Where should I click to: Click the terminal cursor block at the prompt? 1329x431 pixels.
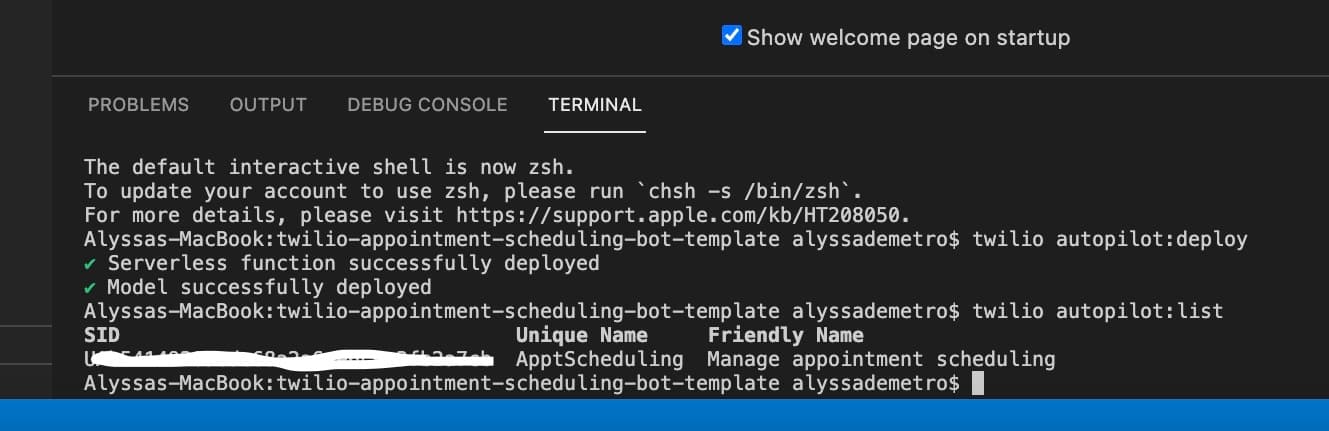[x=978, y=383]
